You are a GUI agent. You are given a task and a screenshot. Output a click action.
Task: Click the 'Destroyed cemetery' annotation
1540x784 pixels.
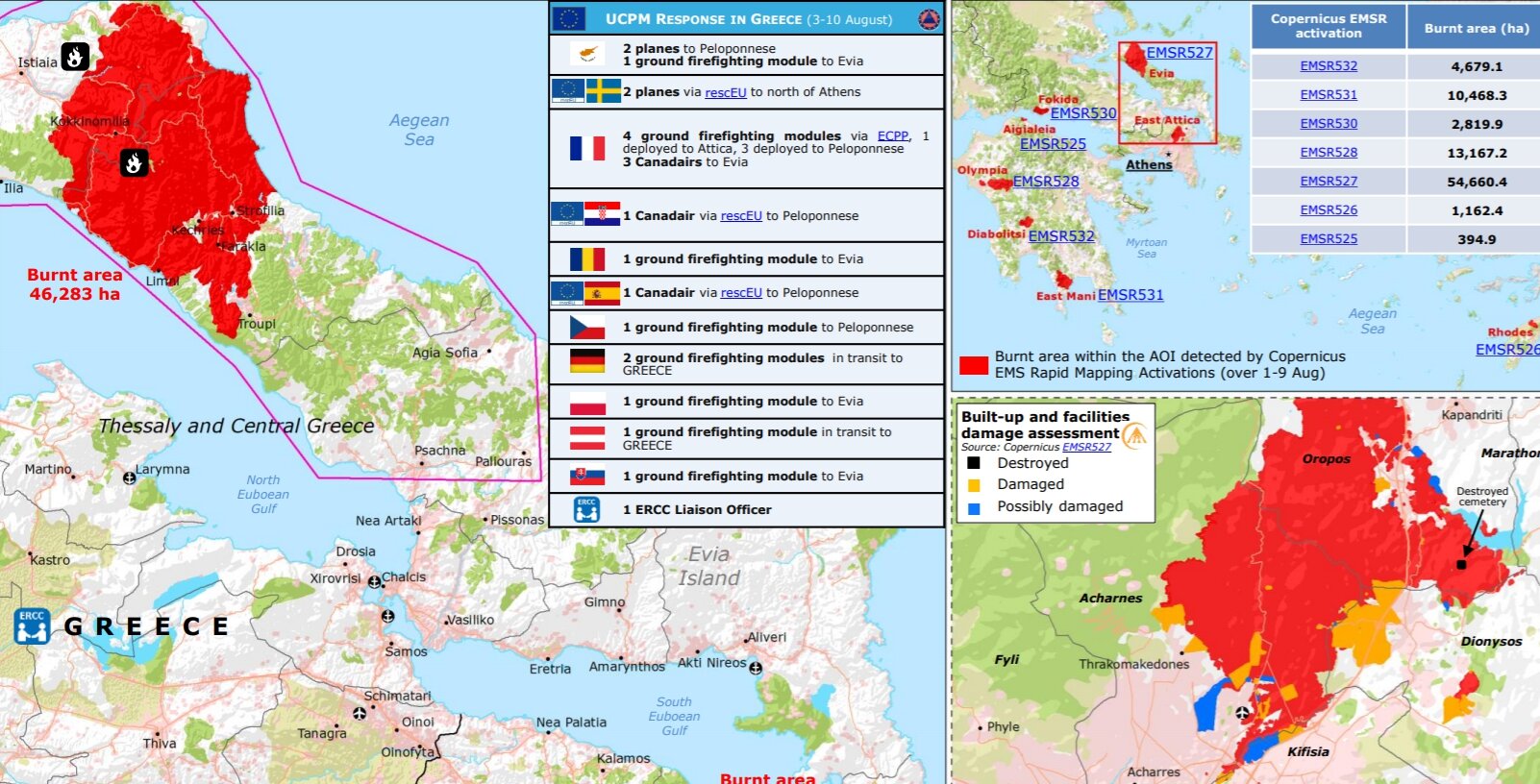[x=1482, y=497]
